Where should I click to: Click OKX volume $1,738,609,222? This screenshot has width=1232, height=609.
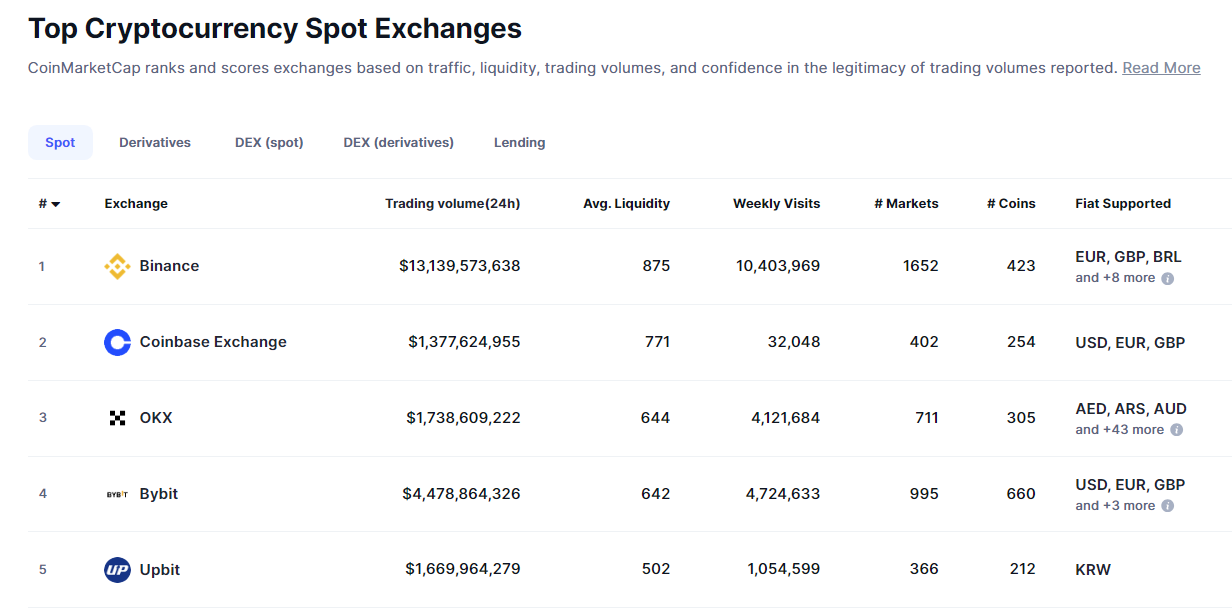click(x=463, y=418)
